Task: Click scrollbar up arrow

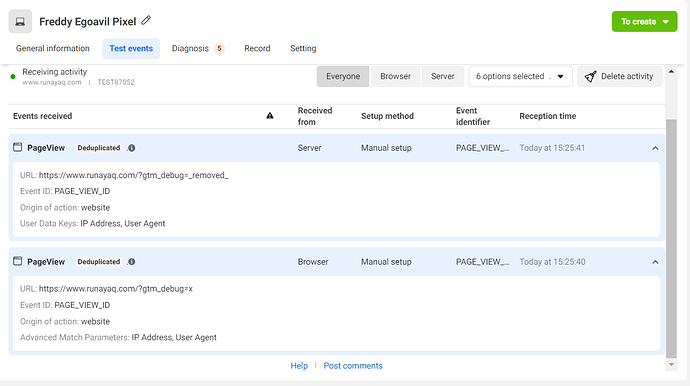Action: (671, 72)
